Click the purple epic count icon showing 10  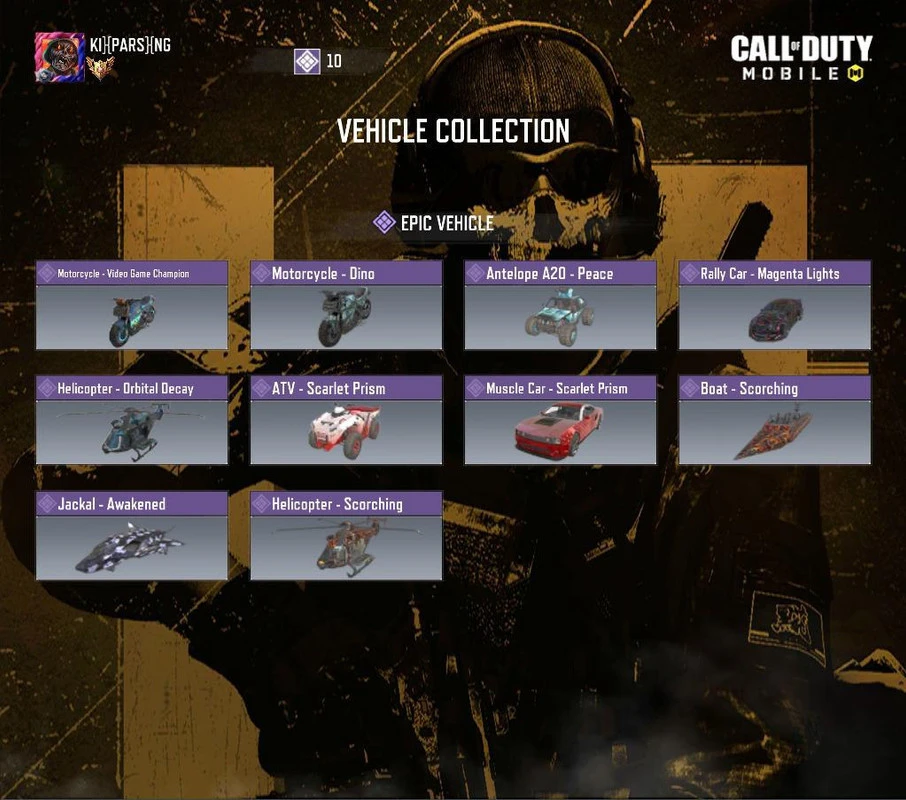tap(307, 61)
